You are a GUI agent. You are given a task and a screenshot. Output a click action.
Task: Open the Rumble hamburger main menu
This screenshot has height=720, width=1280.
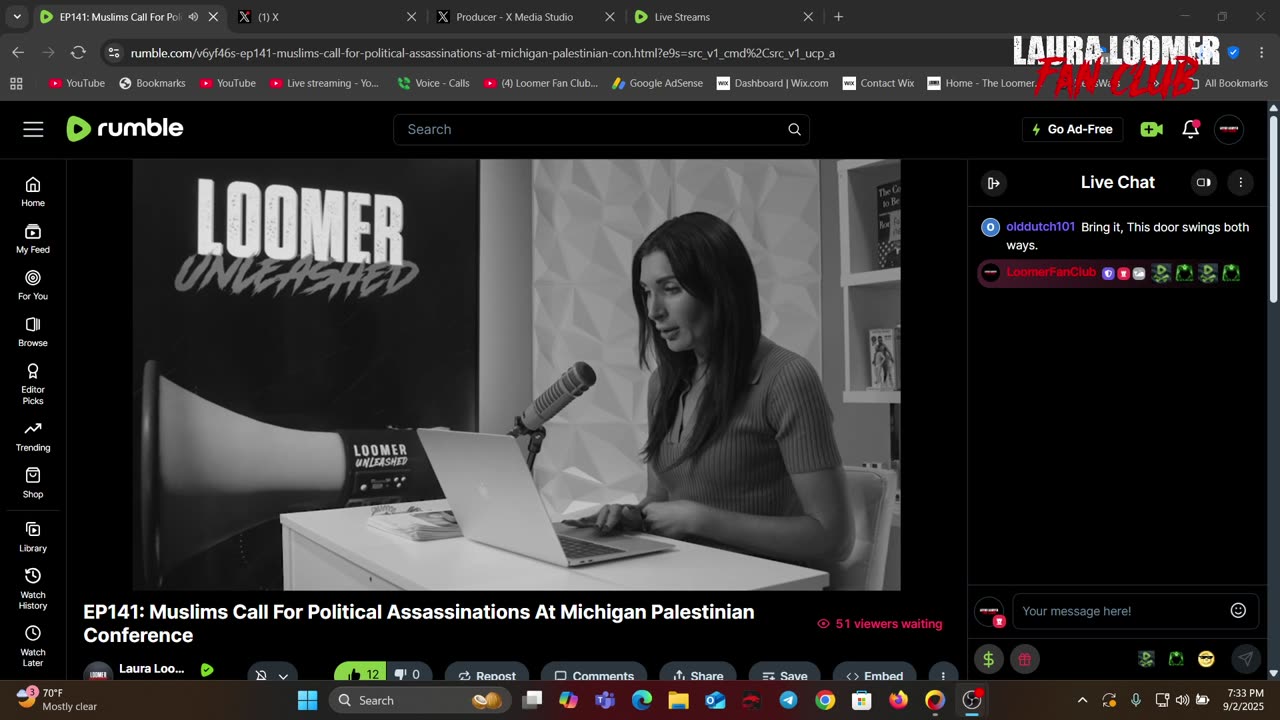33,129
